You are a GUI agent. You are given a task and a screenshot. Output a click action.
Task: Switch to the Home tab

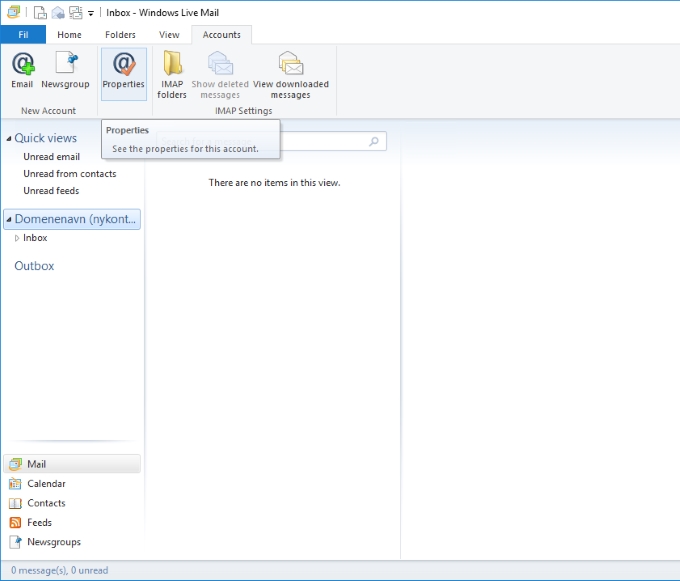coord(69,35)
